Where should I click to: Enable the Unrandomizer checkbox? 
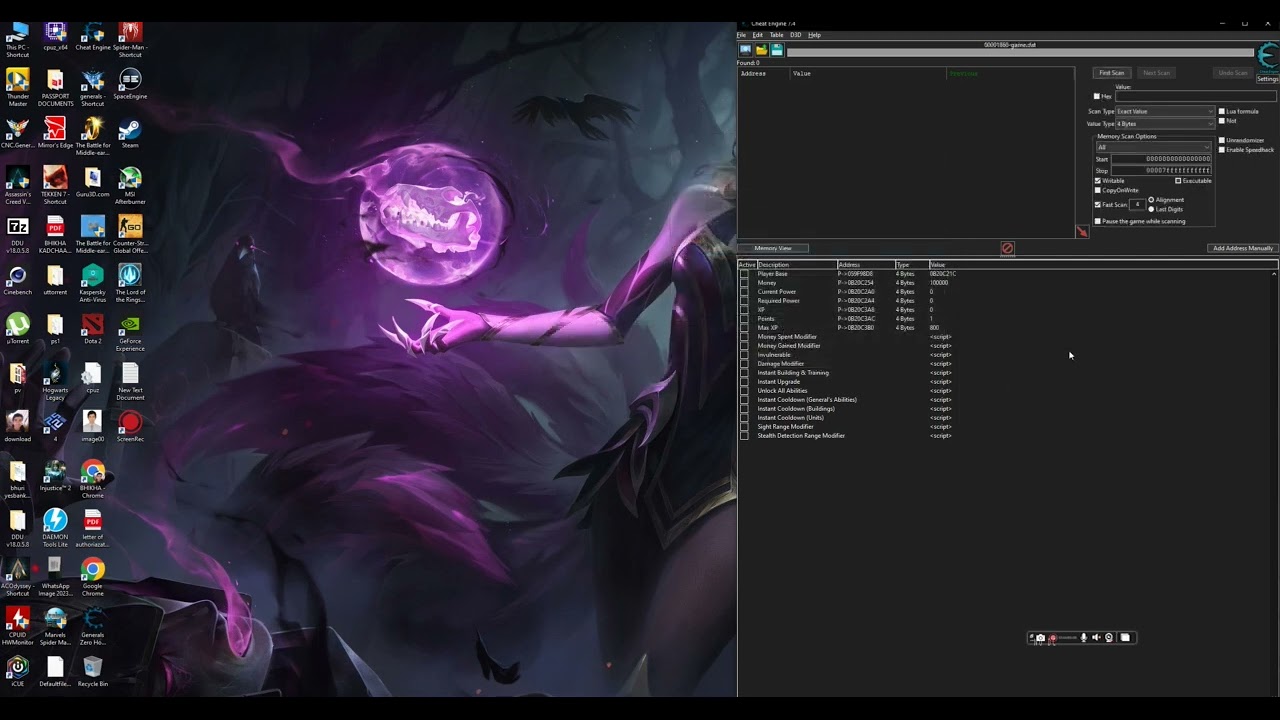tap(1222, 140)
